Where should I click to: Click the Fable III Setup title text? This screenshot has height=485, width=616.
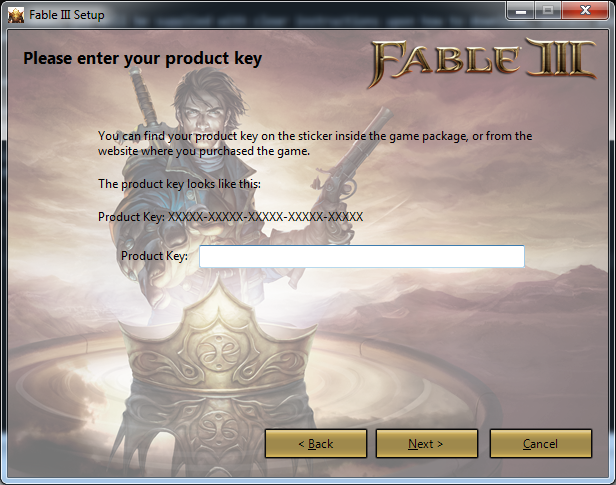[x=67, y=15]
